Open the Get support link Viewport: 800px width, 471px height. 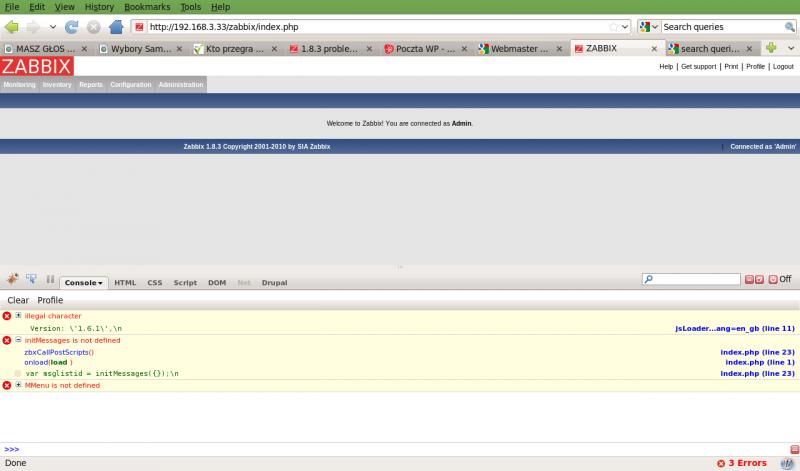pyautogui.click(x=698, y=66)
